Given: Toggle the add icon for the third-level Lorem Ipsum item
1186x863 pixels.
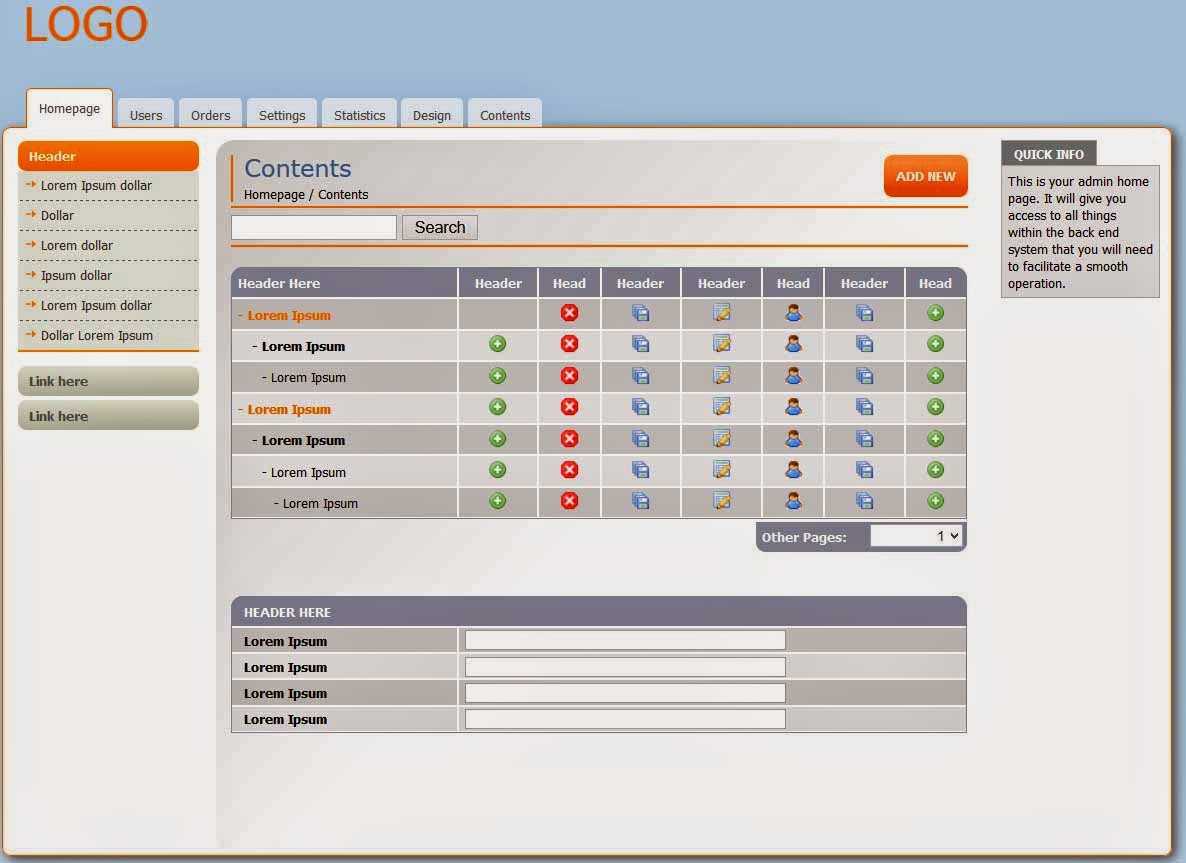Looking at the screenshot, I should pyautogui.click(x=497, y=375).
